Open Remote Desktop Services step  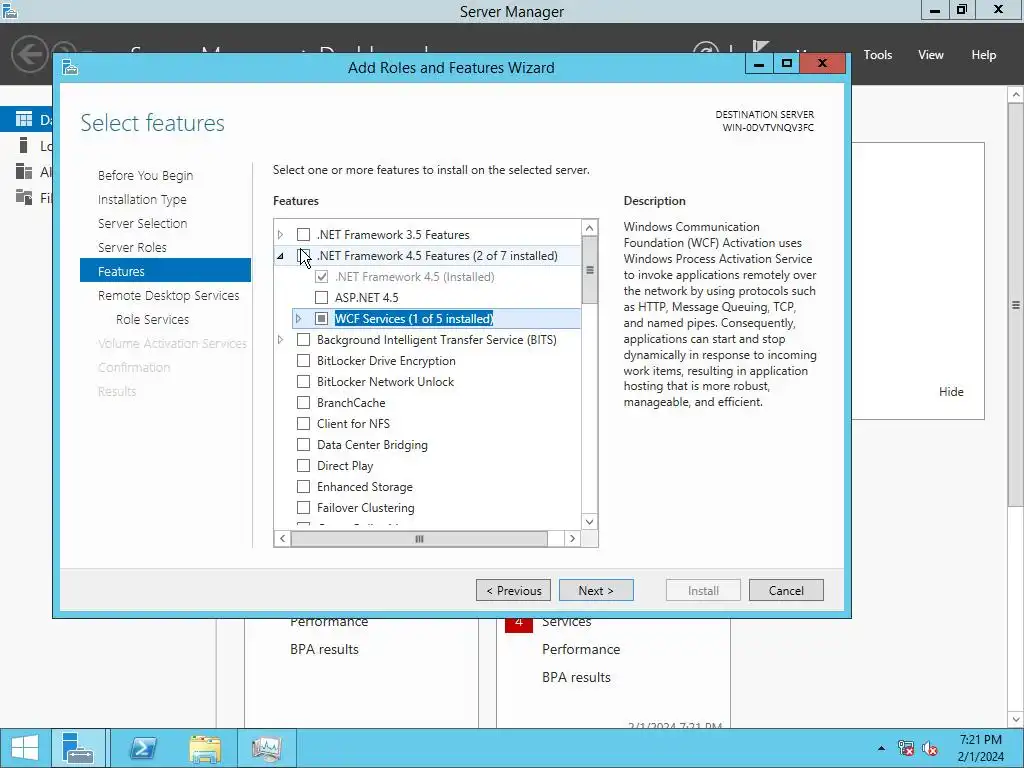168,295
